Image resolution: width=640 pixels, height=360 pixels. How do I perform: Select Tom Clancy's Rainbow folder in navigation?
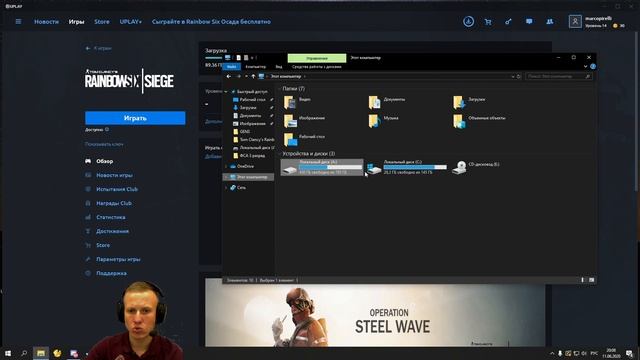[253, 140]
